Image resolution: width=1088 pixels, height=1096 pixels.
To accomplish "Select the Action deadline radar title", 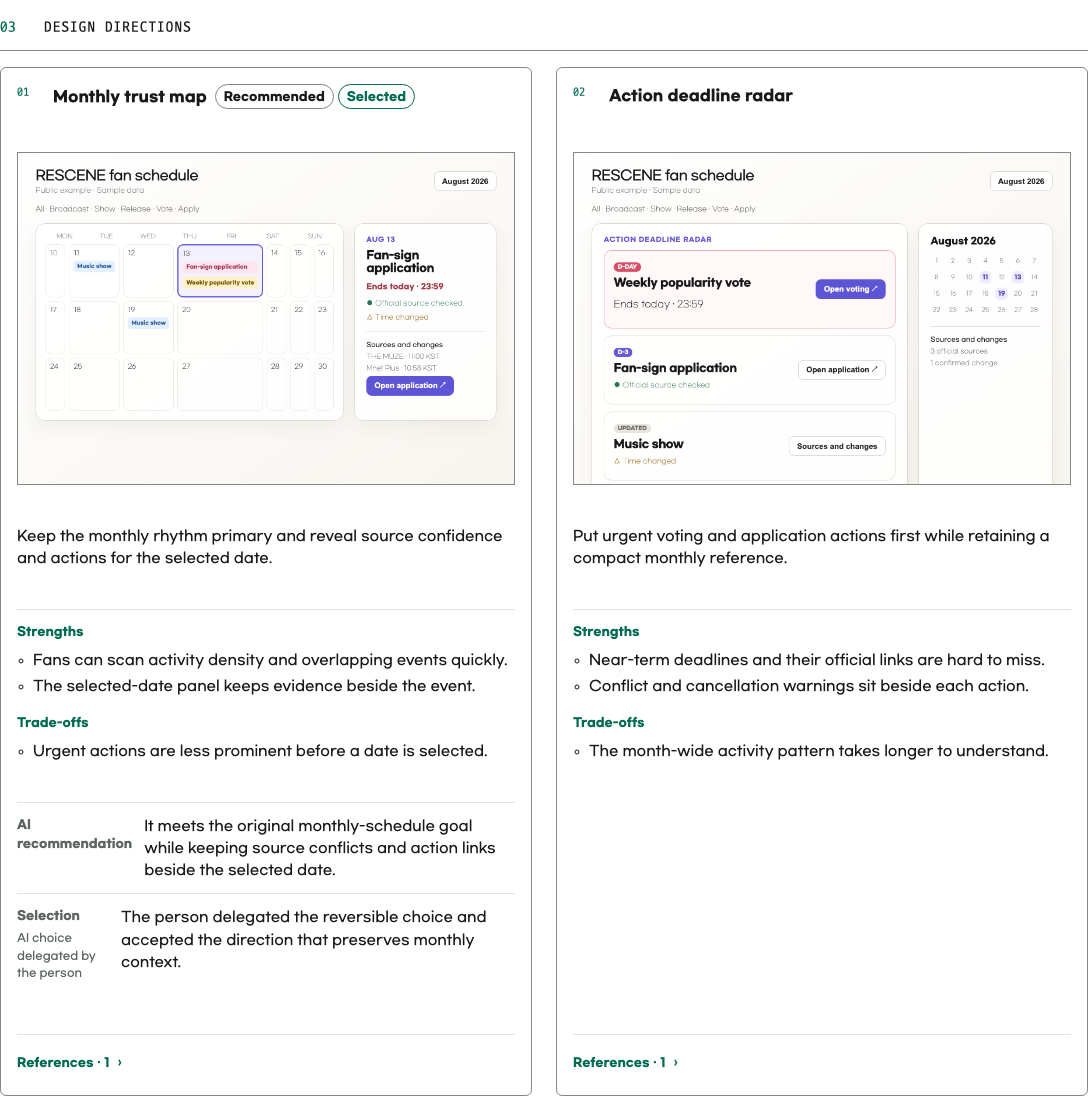I will [700, 95].
